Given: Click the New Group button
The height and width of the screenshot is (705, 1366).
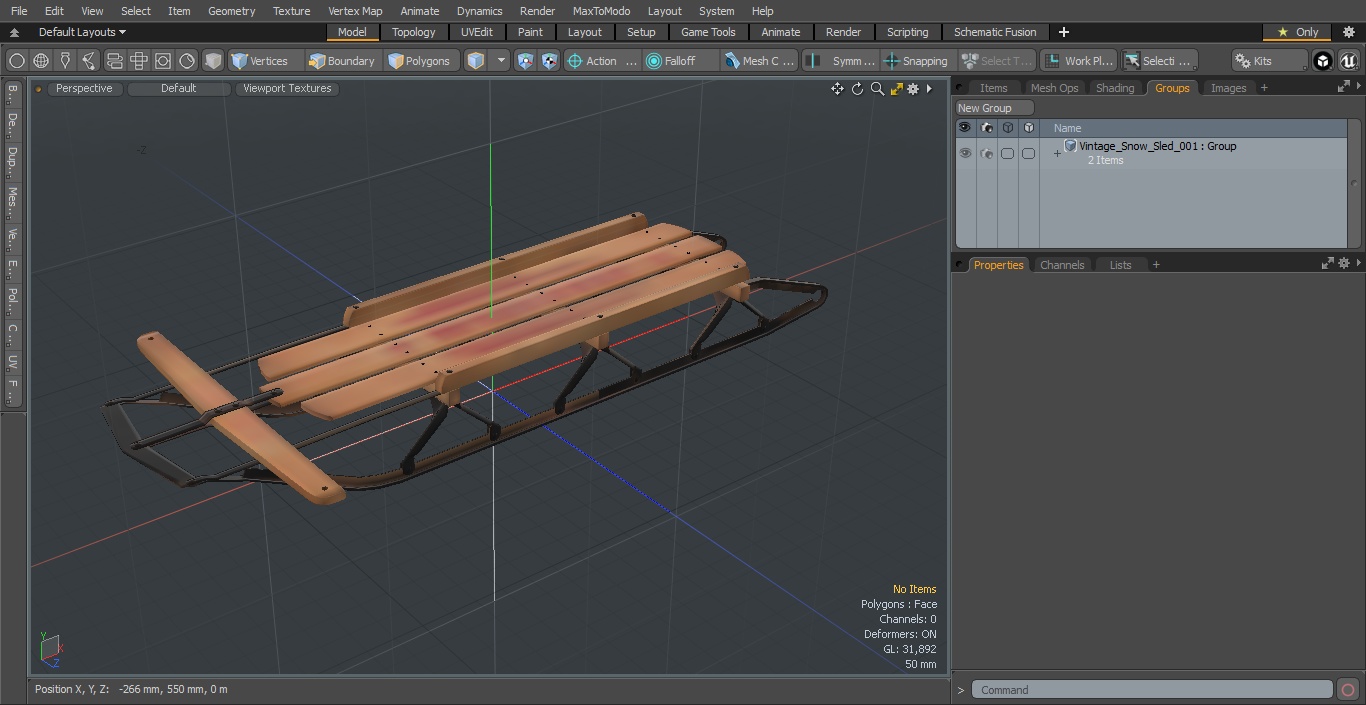Looking at the screenshot, I should 994,108.
